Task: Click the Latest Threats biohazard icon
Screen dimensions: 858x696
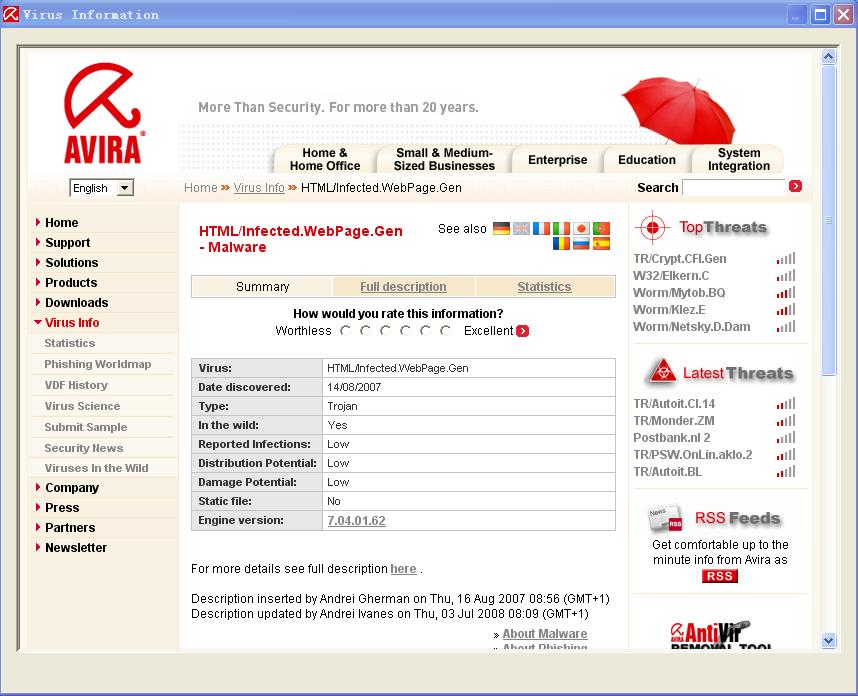Action: click(663, 372)
